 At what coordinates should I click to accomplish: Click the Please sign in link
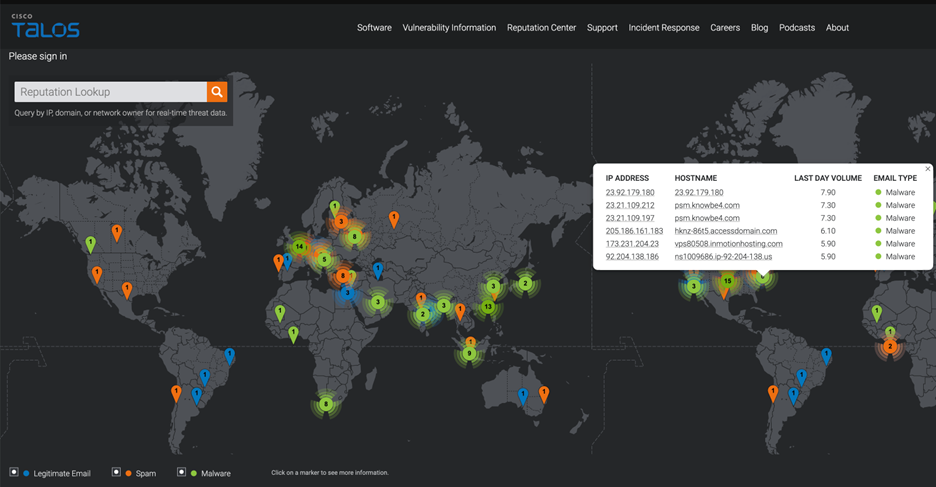[x=38, y=56]
